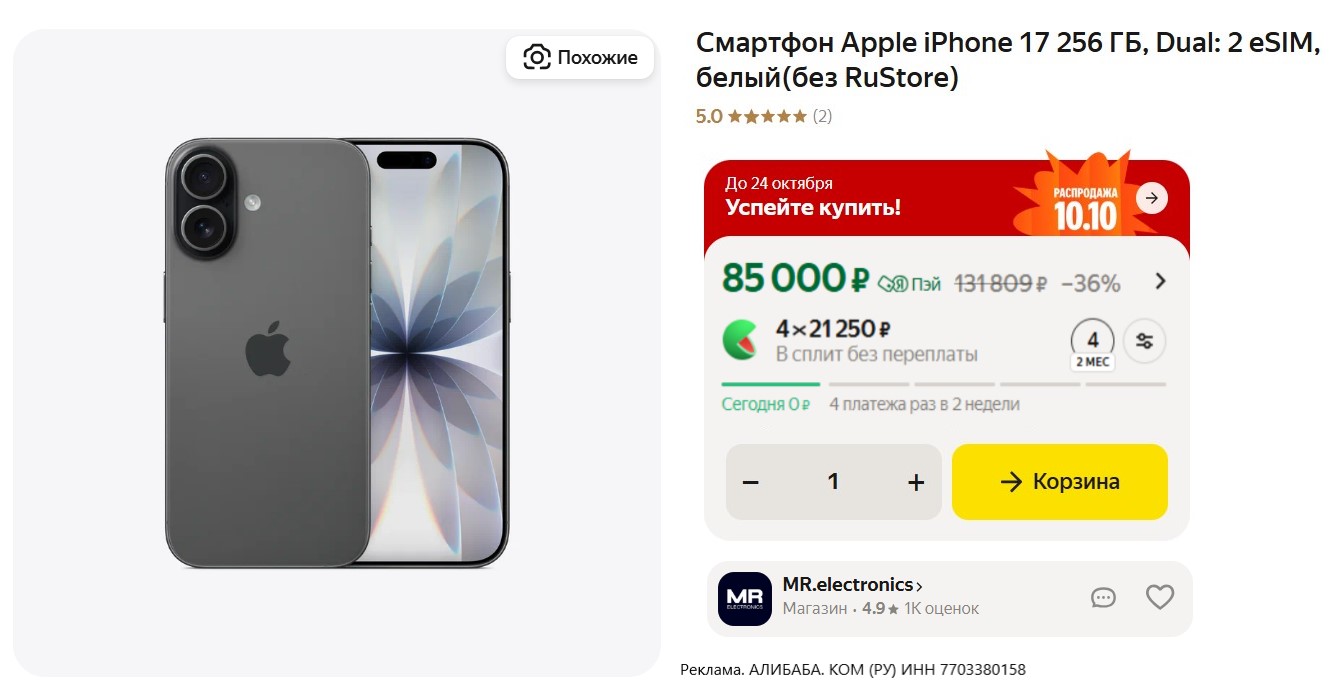1331x687 pixels.
Task: Open chat with seller via speech bubble icon
Action: 1103,597
